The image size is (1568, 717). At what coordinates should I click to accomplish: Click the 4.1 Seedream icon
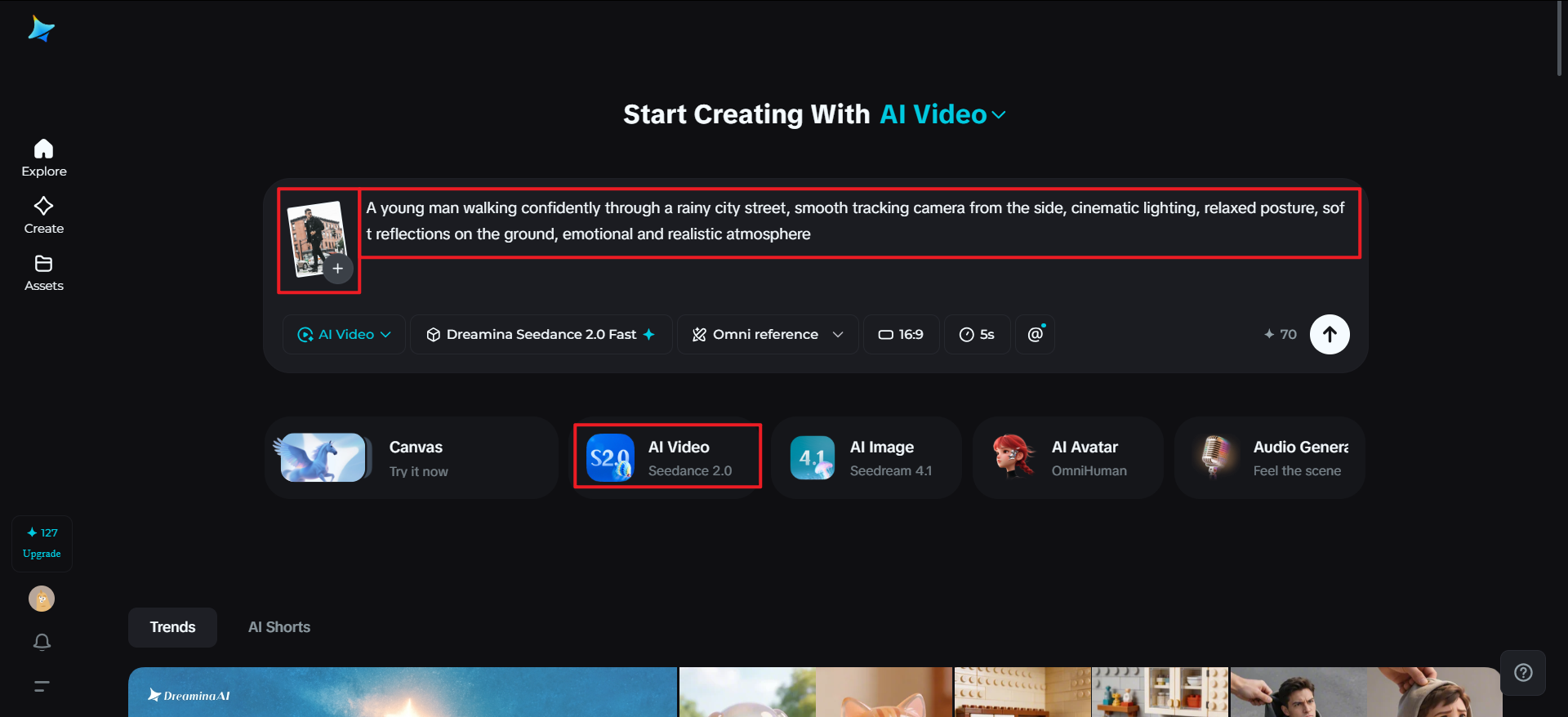pos(813,458)
